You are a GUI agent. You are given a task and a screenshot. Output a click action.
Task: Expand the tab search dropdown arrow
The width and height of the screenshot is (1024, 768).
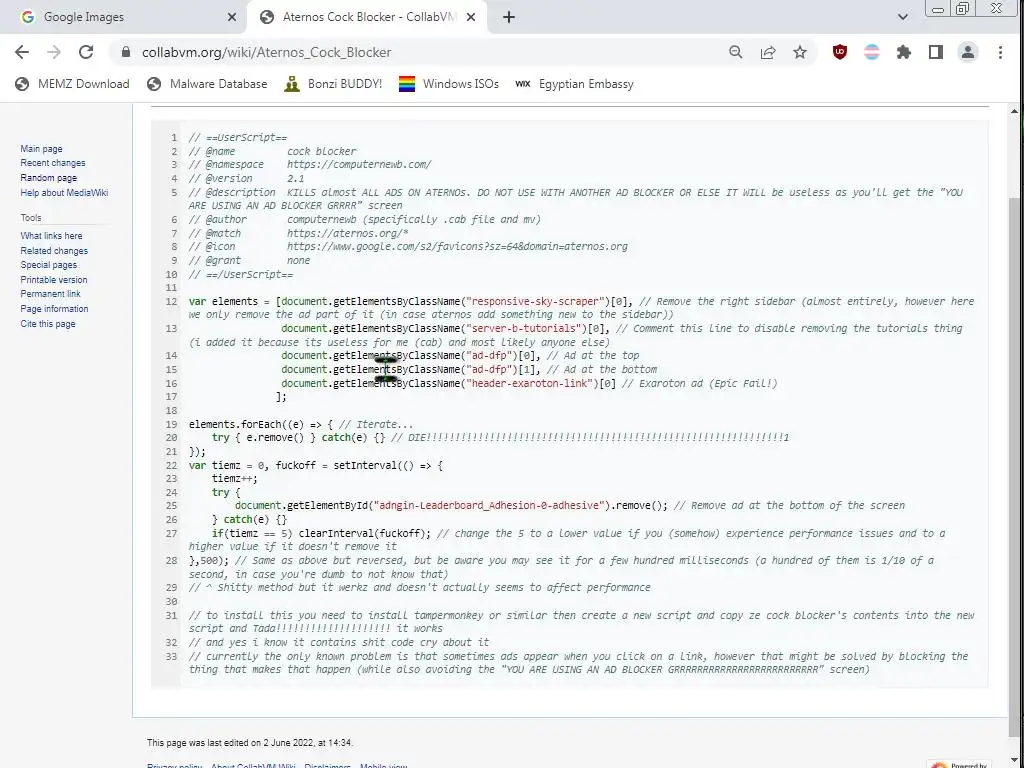click(903, 17)
